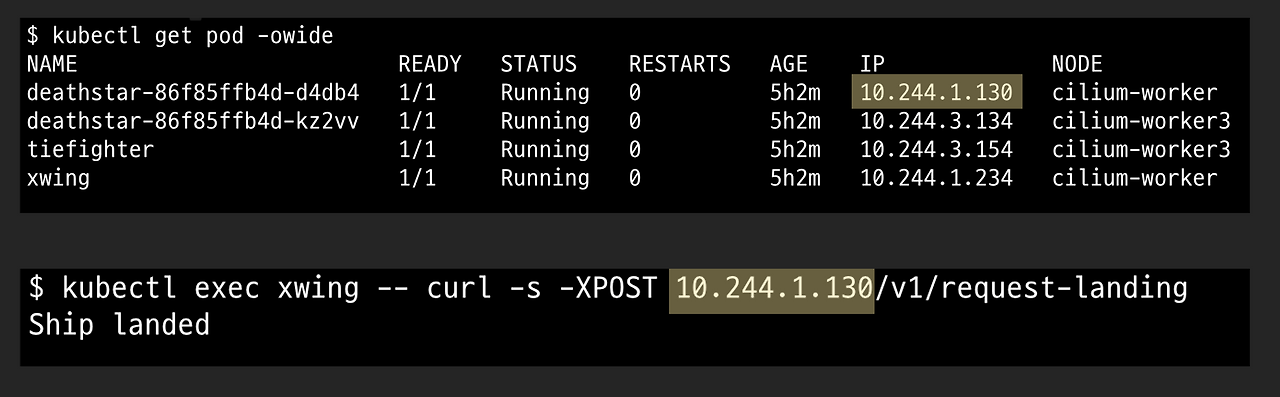The width and height of the screenshot is (1280, 397).
Task: Click IP address 10.244.3.134
Action: coord(937,121)
